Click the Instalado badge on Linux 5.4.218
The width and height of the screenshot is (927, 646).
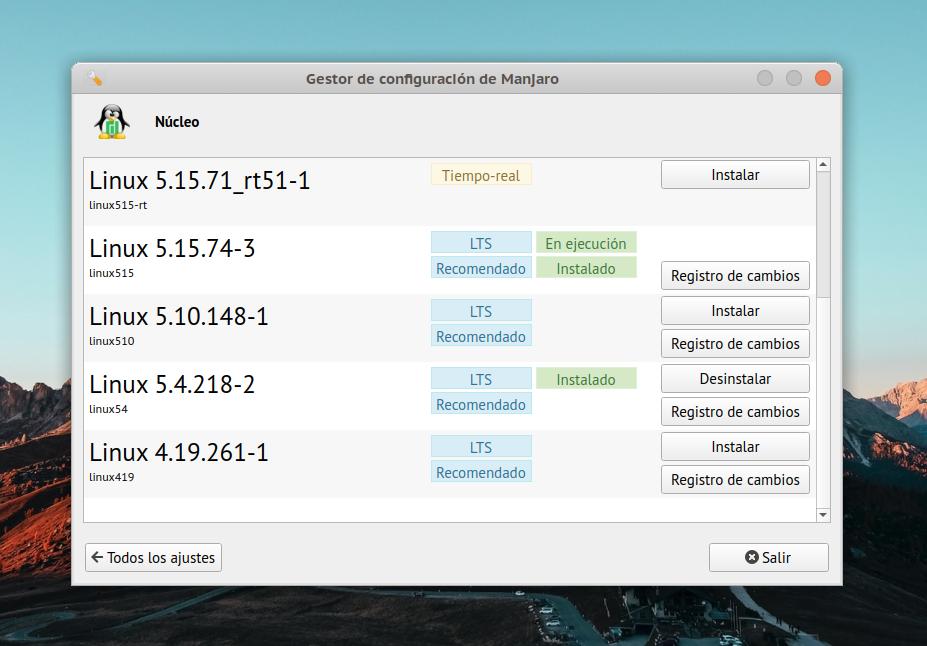coord(586,379)
